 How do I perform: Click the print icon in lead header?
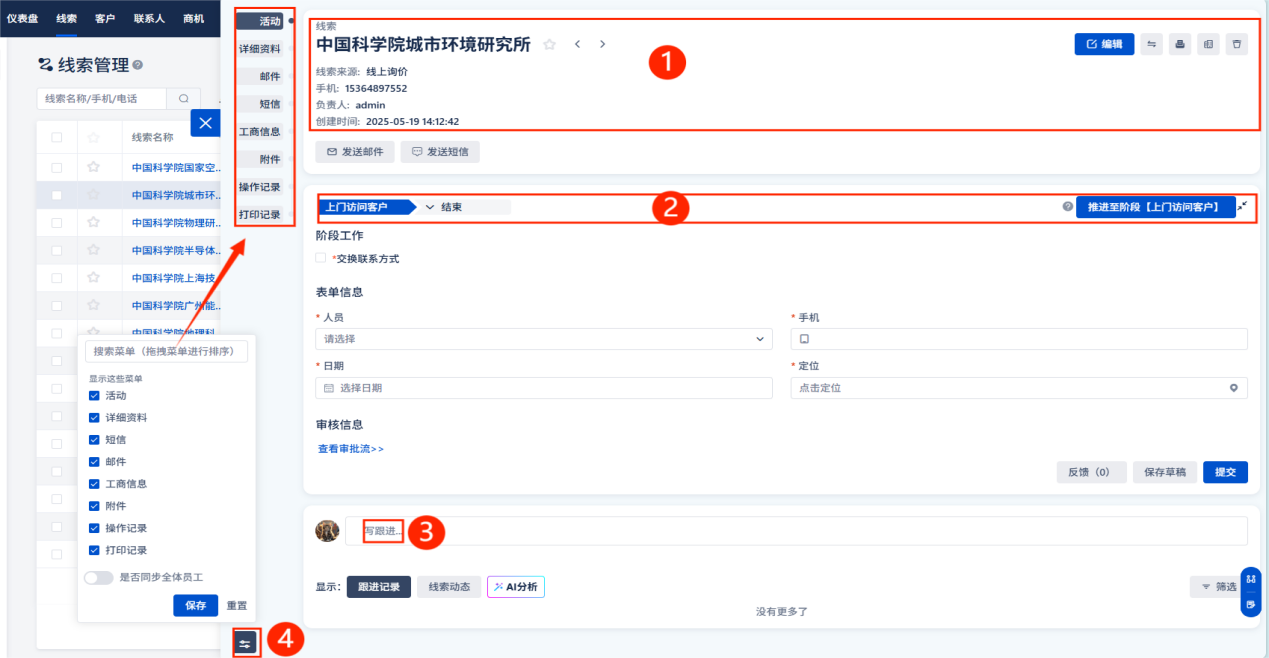coord(1180,44)
